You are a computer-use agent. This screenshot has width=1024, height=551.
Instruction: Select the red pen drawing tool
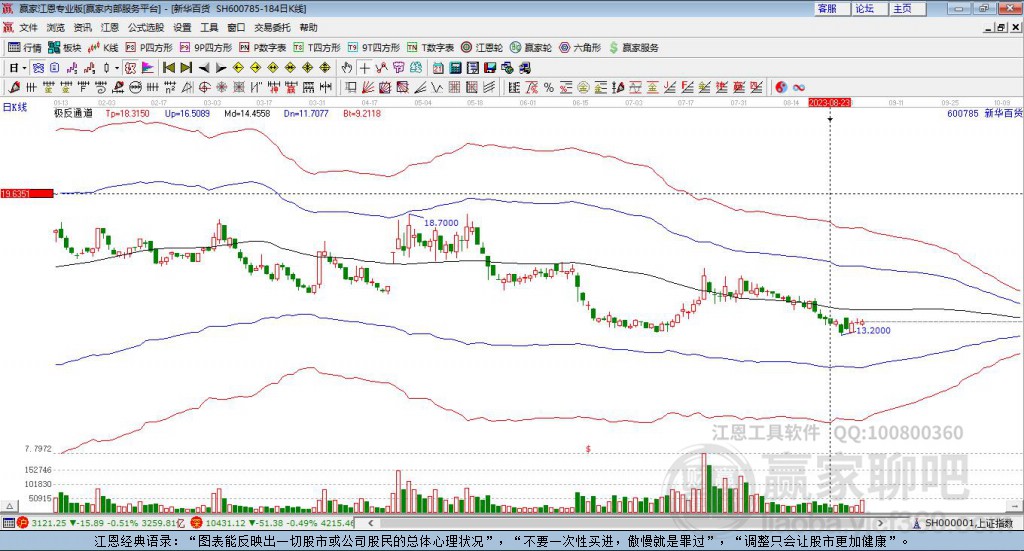(14, 87)
